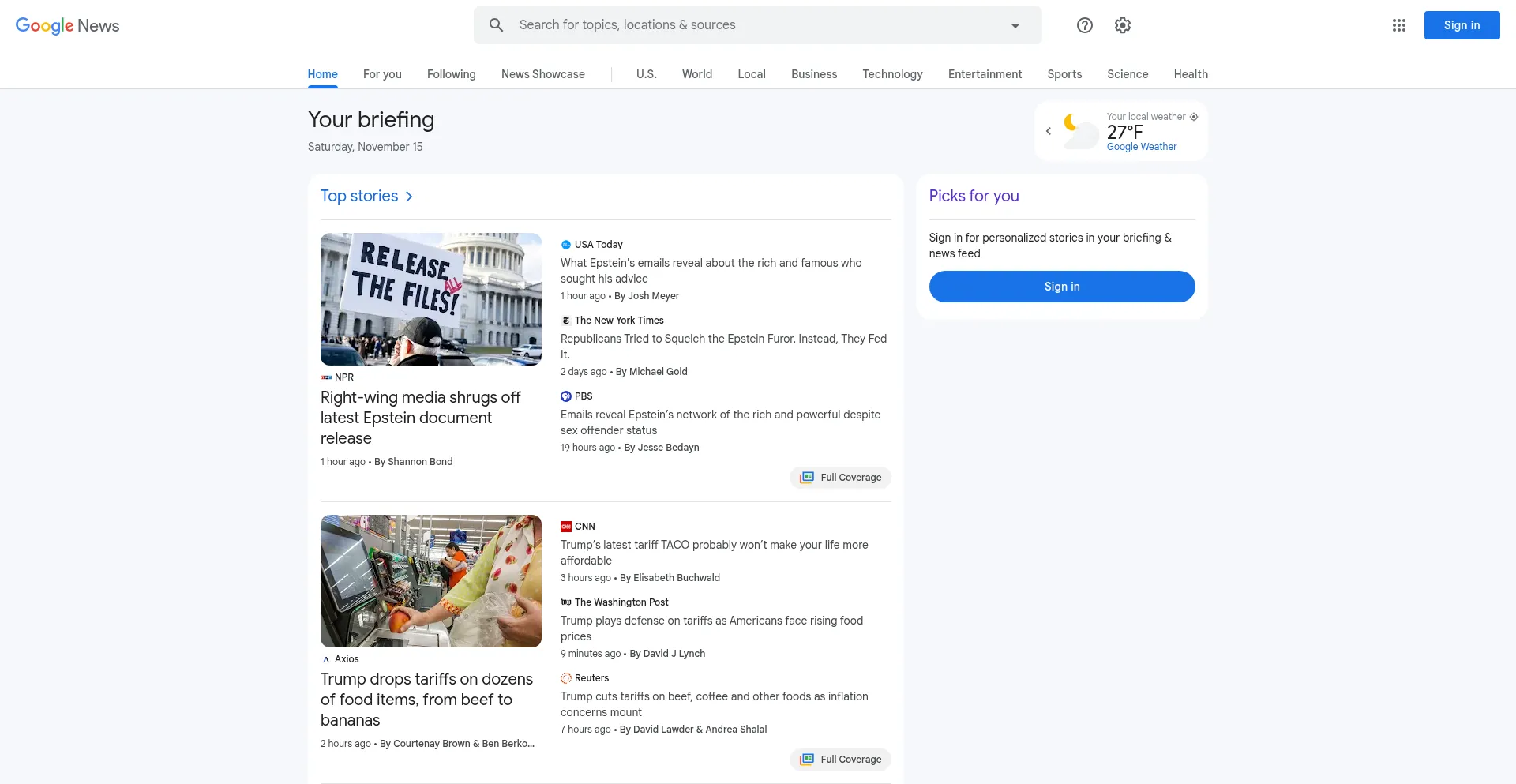Screen dimensions: 1516x784
Task: Click the Full Coverage button under Epstein stories
Action: pos(840,478)
